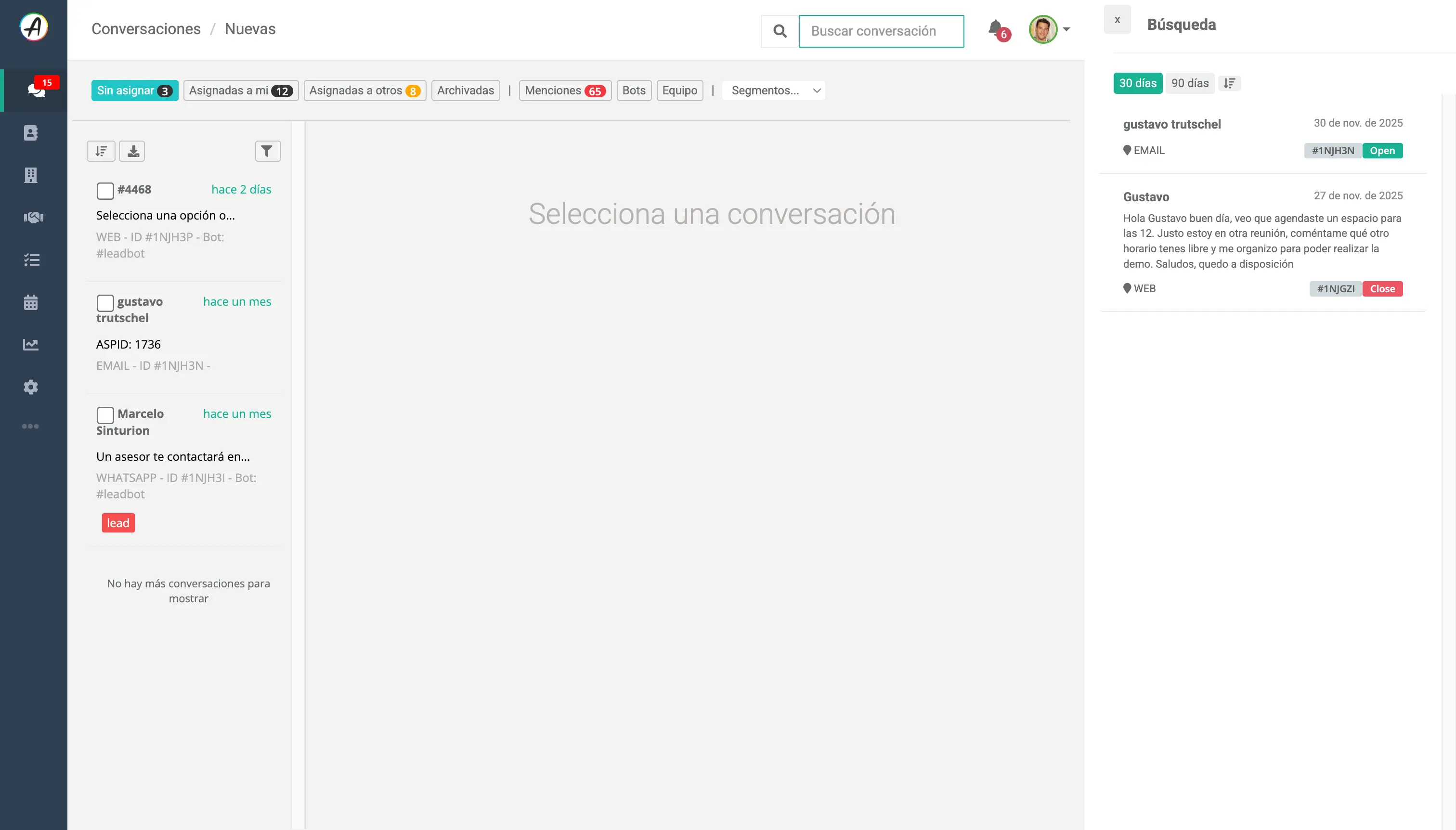Select the Asignadas a otros tab
This screenshot has width=1456, height=830.
point(365,91)
